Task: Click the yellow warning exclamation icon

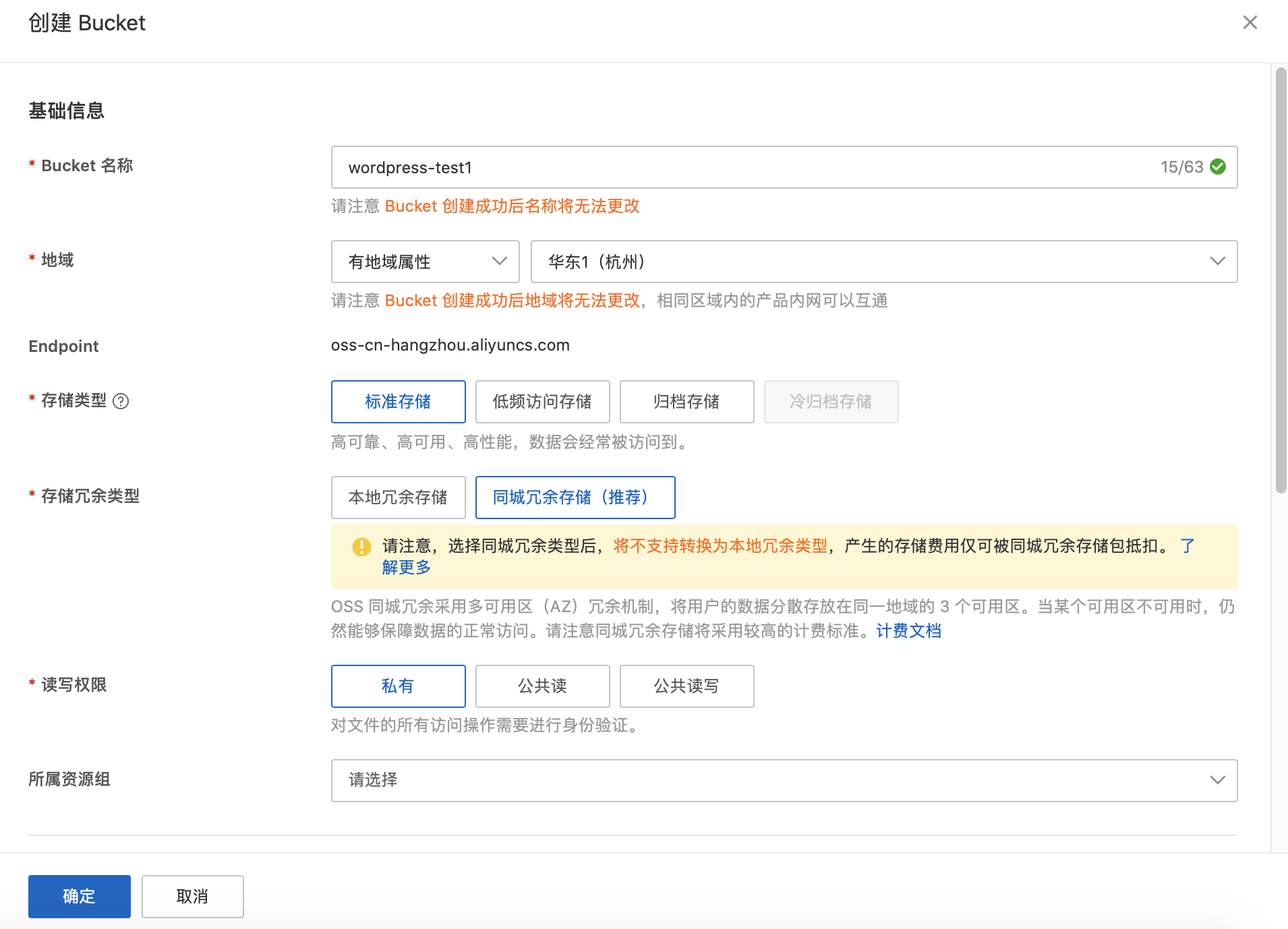Action: 361,547
